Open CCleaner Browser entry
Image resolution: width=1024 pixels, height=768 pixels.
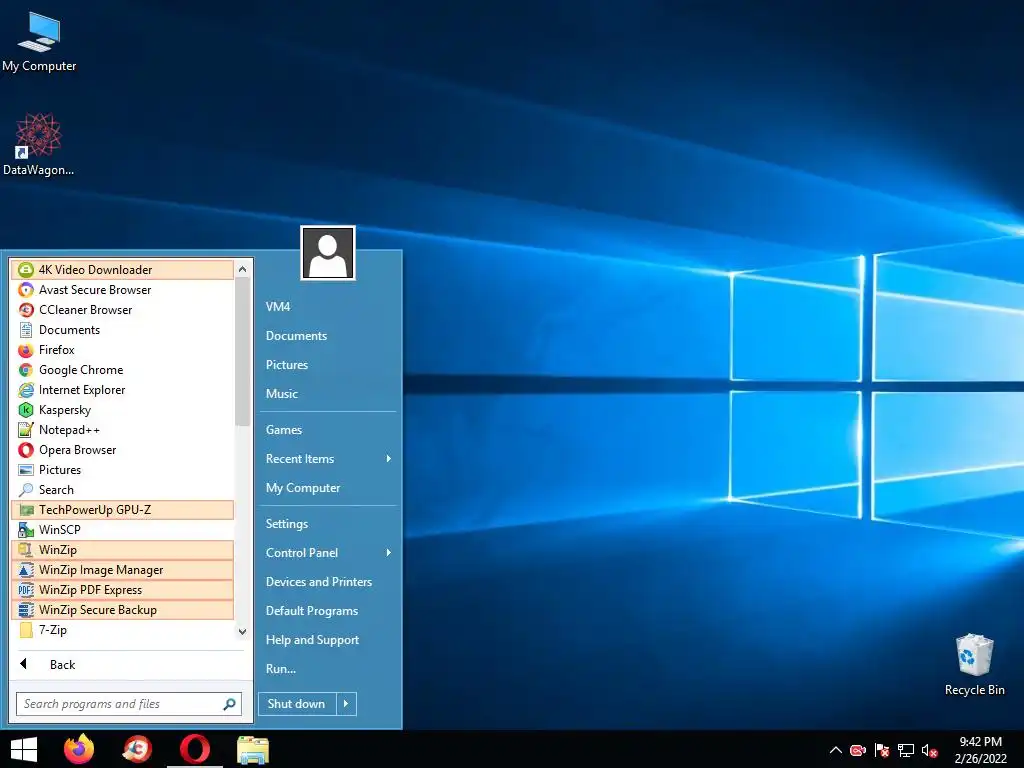[123, 310]
